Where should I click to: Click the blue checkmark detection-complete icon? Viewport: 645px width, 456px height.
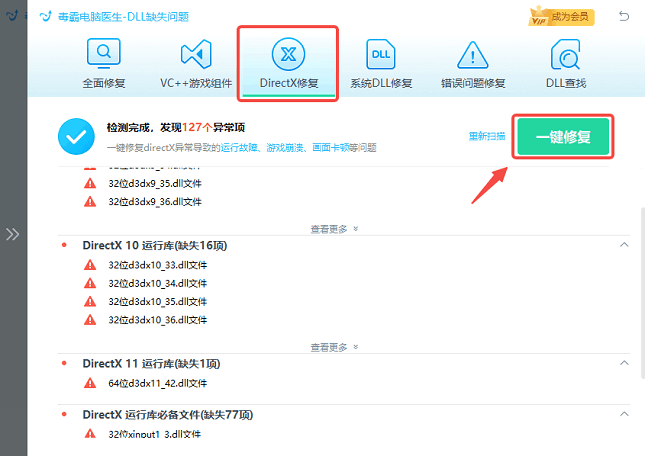[x=76, y=137]
